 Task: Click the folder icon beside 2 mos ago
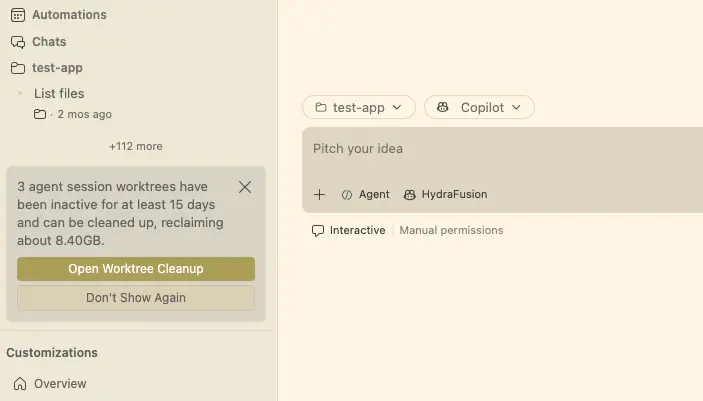[x=40, y=114]
